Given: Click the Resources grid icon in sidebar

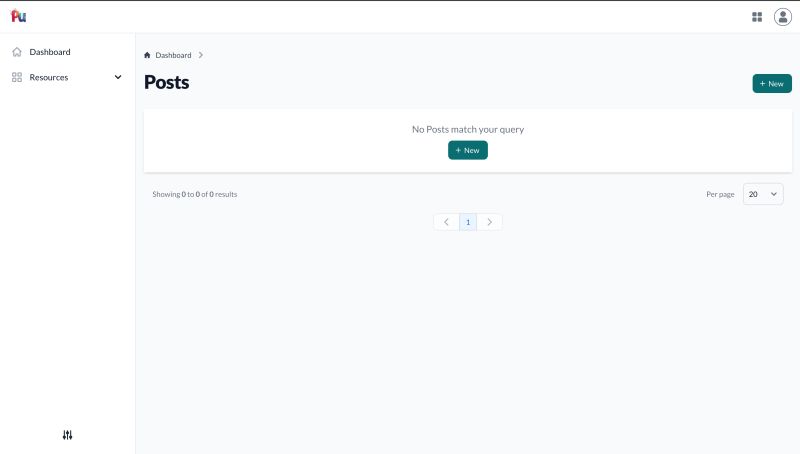Looking at the screenshot, I should pos(17,77).
